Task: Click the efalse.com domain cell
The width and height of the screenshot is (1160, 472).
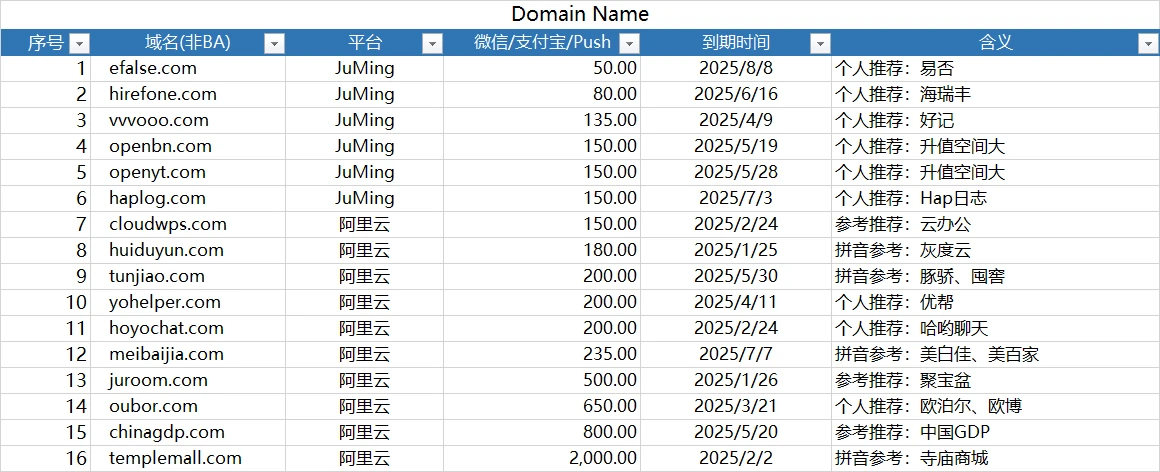Action: [x=153, y=68]
